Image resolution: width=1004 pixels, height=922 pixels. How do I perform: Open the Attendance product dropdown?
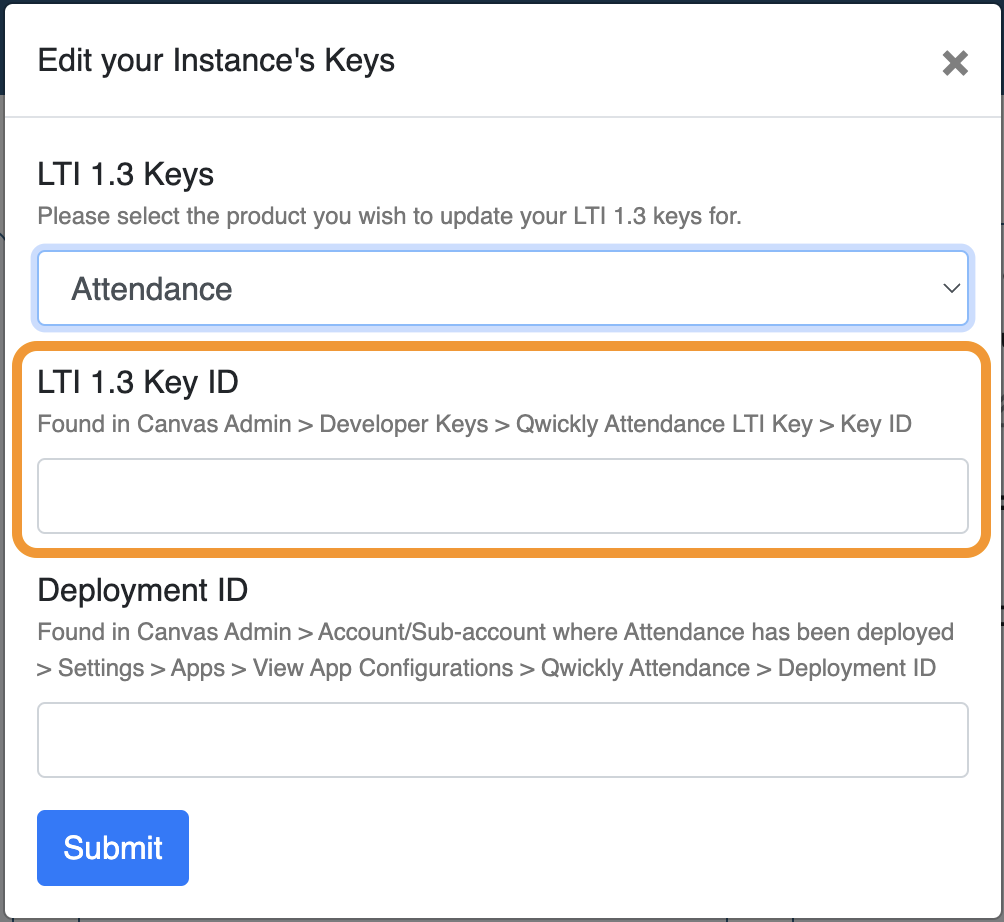click(x=502, y=289)
